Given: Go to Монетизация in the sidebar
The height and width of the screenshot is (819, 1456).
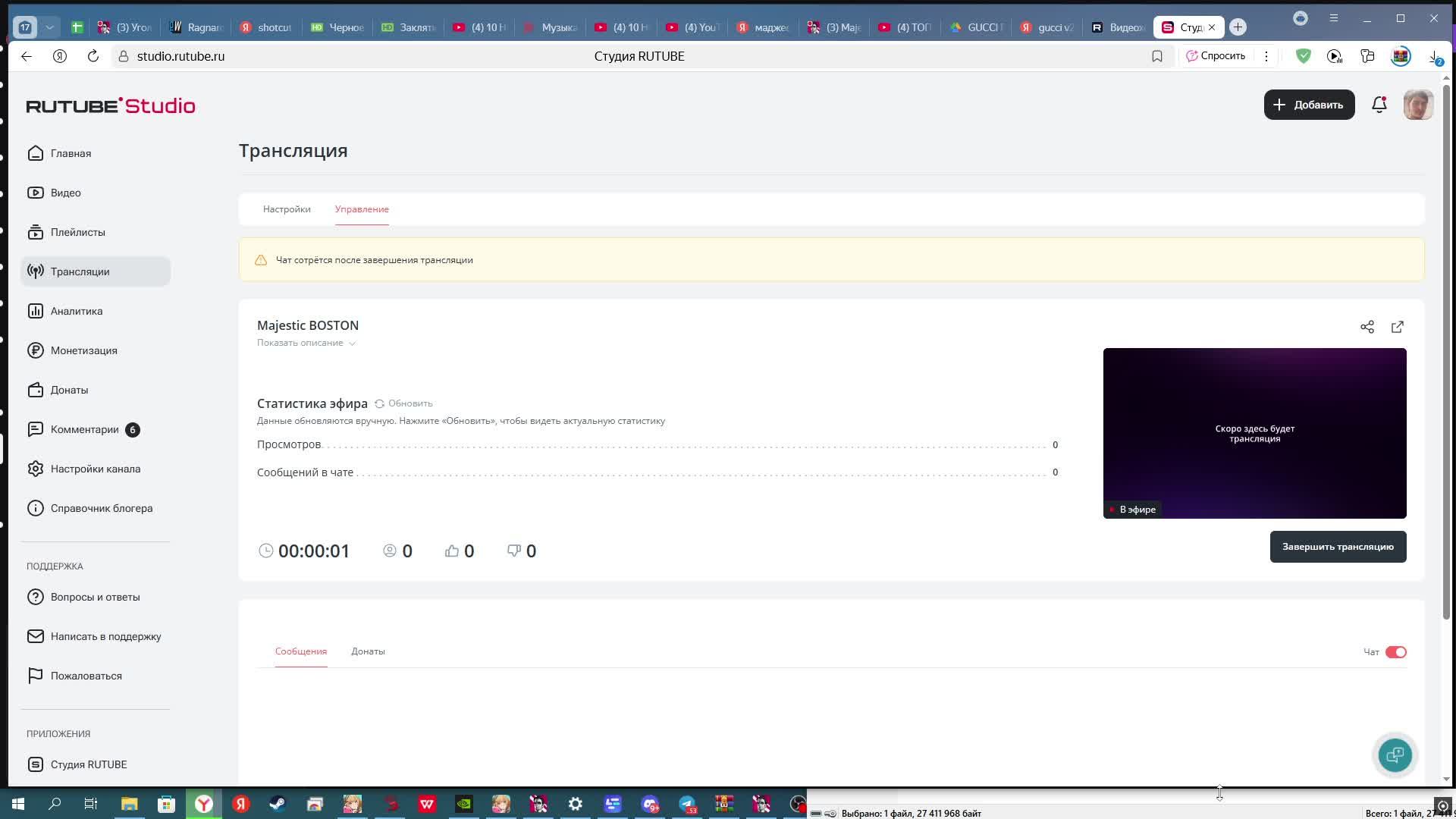Looking at the screenshot, I should [x=83, y=350].
